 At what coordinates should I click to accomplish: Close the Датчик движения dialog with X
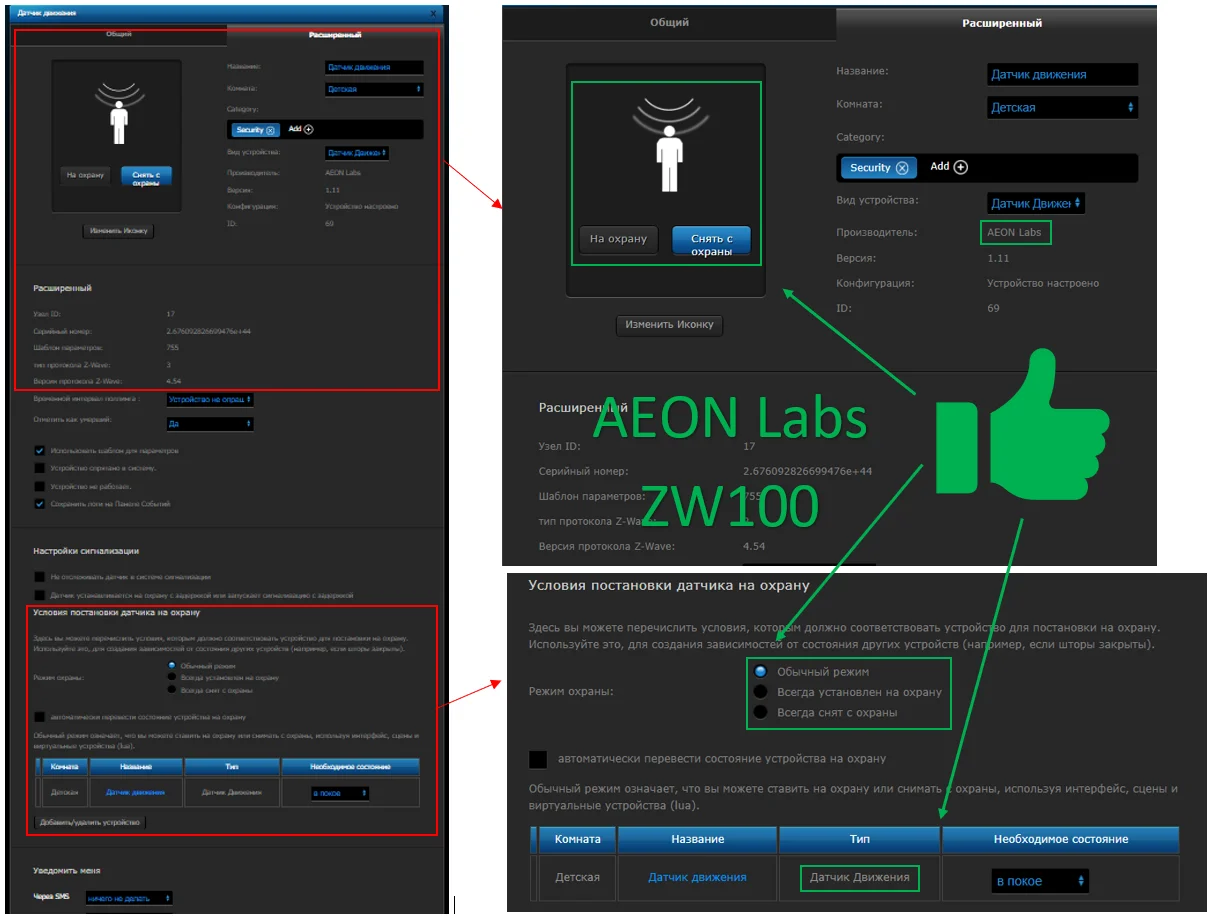click(x=432, y=13)
